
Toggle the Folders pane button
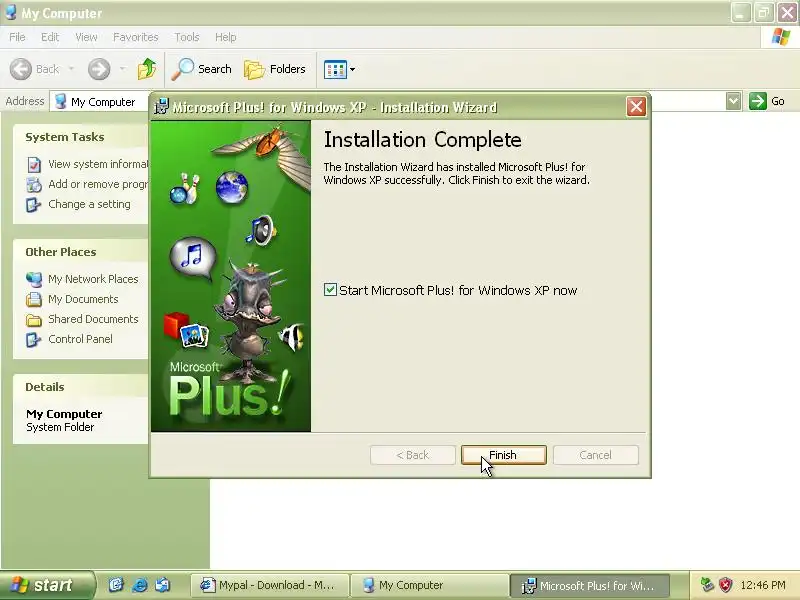(275, 69)
